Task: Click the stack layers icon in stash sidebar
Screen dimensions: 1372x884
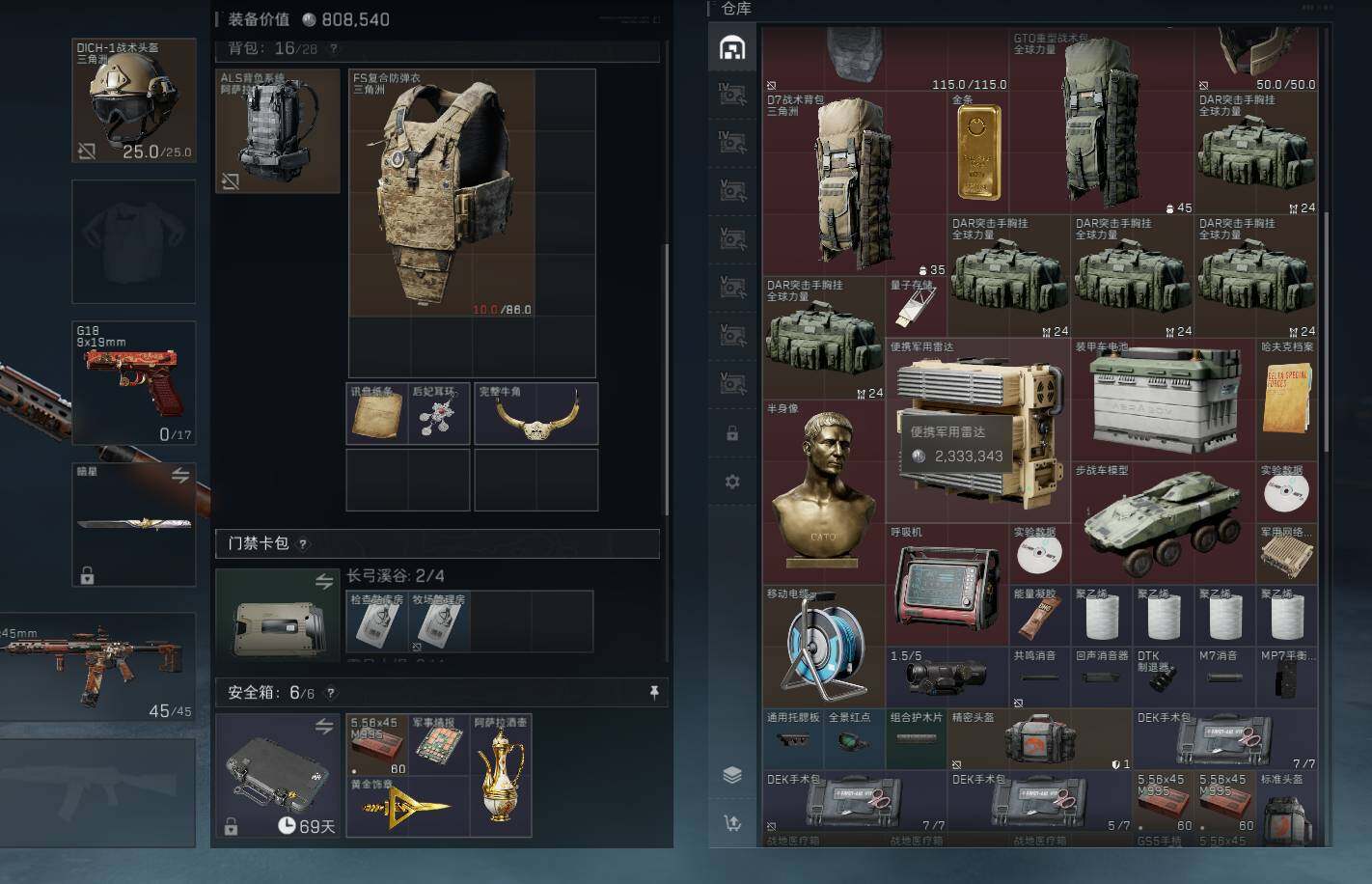Action: coord(732,775)
